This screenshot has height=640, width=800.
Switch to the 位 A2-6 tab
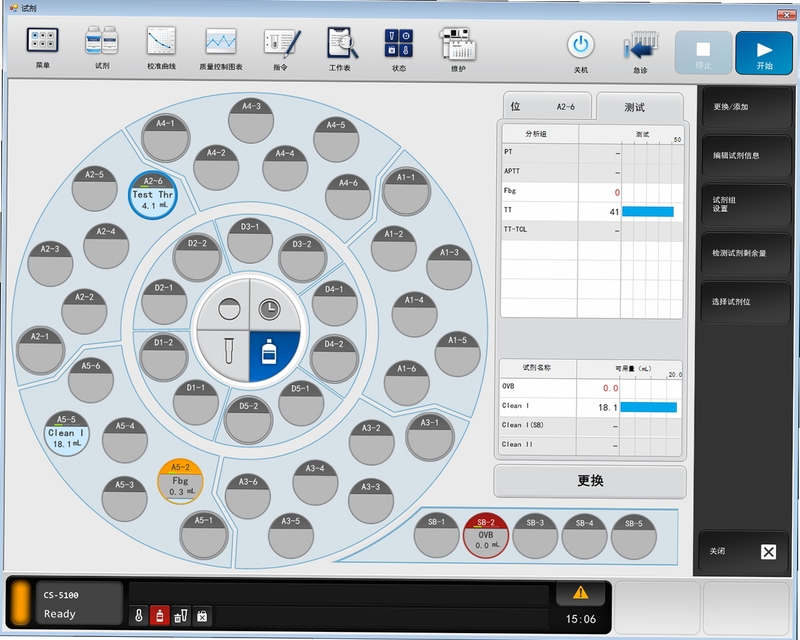(x=547, y=107)
